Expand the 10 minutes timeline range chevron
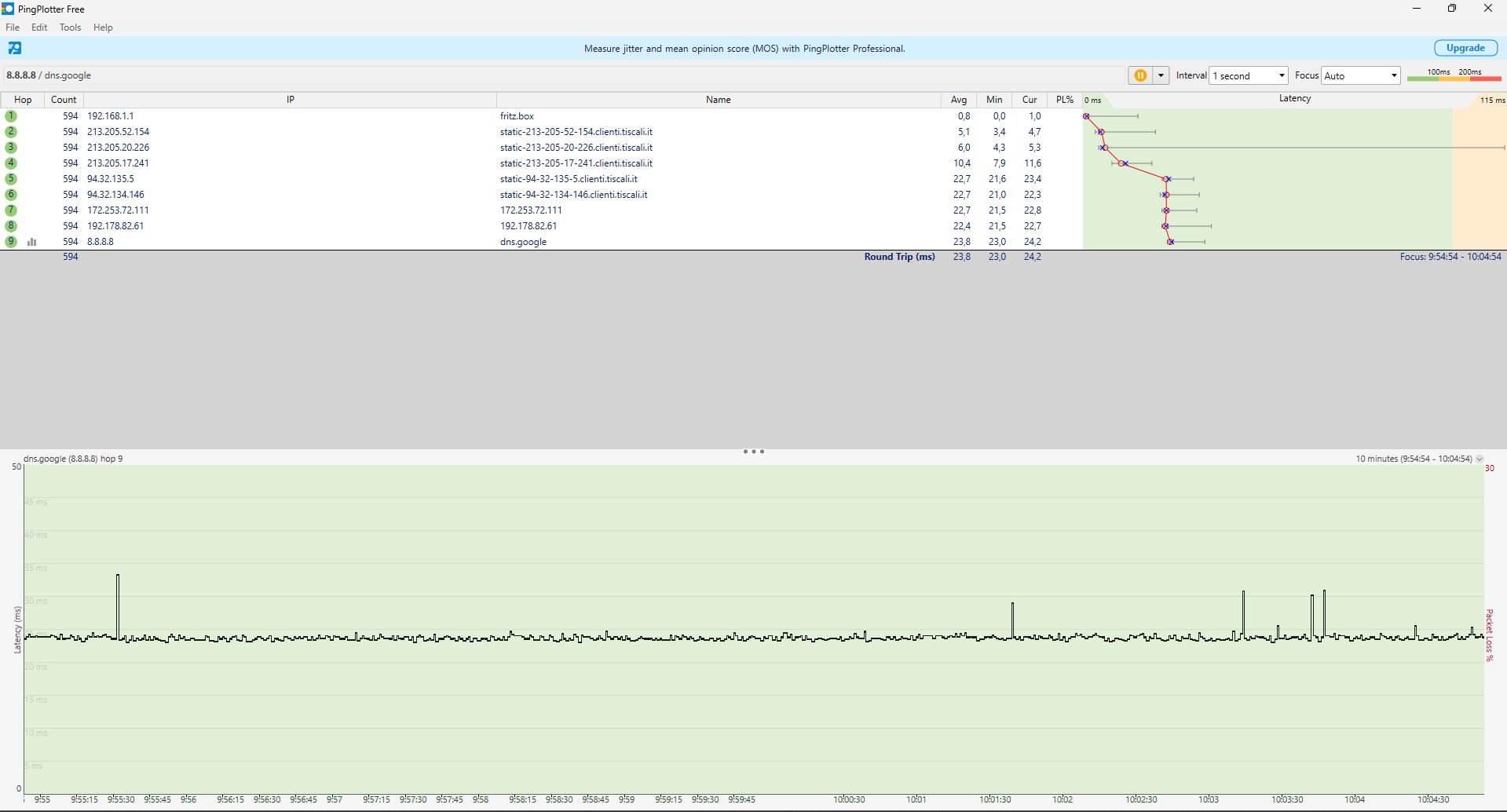Viewport: 1507px width, 812px height. click(x=1480, y=459)
